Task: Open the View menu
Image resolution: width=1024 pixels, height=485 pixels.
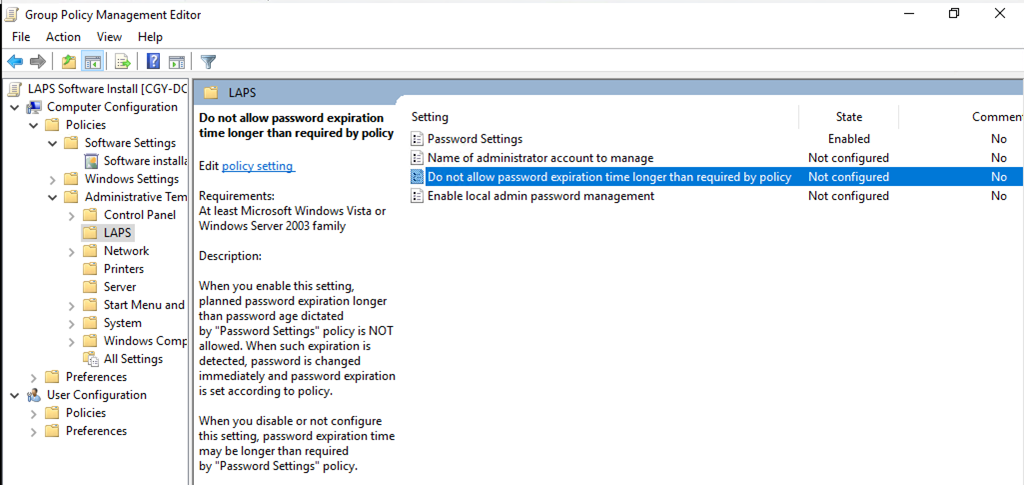Action: coord(109,37)
